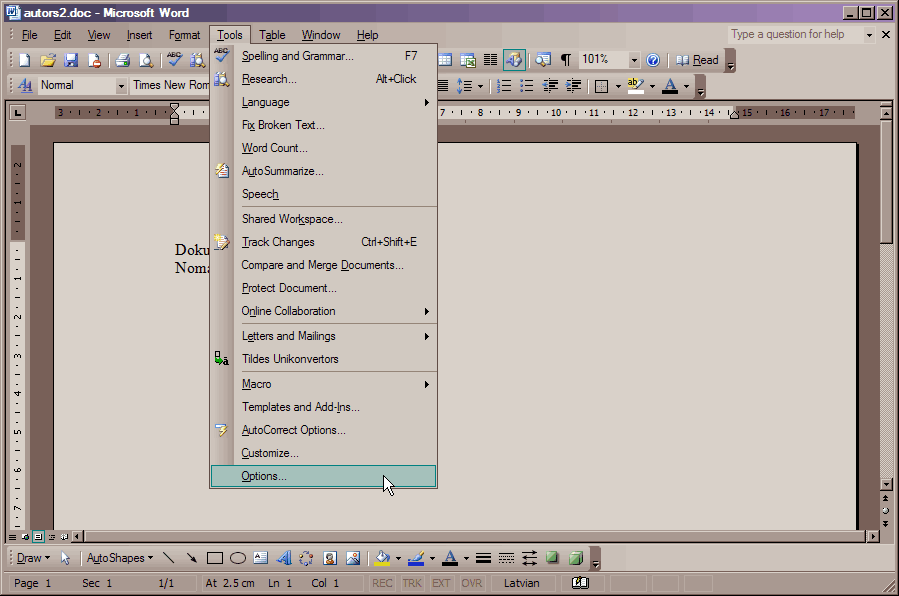Image resolution: width=899 pixels, height=596 pixels.
Task: Choose Options... in Tools menu
Action: pos(323,476)
